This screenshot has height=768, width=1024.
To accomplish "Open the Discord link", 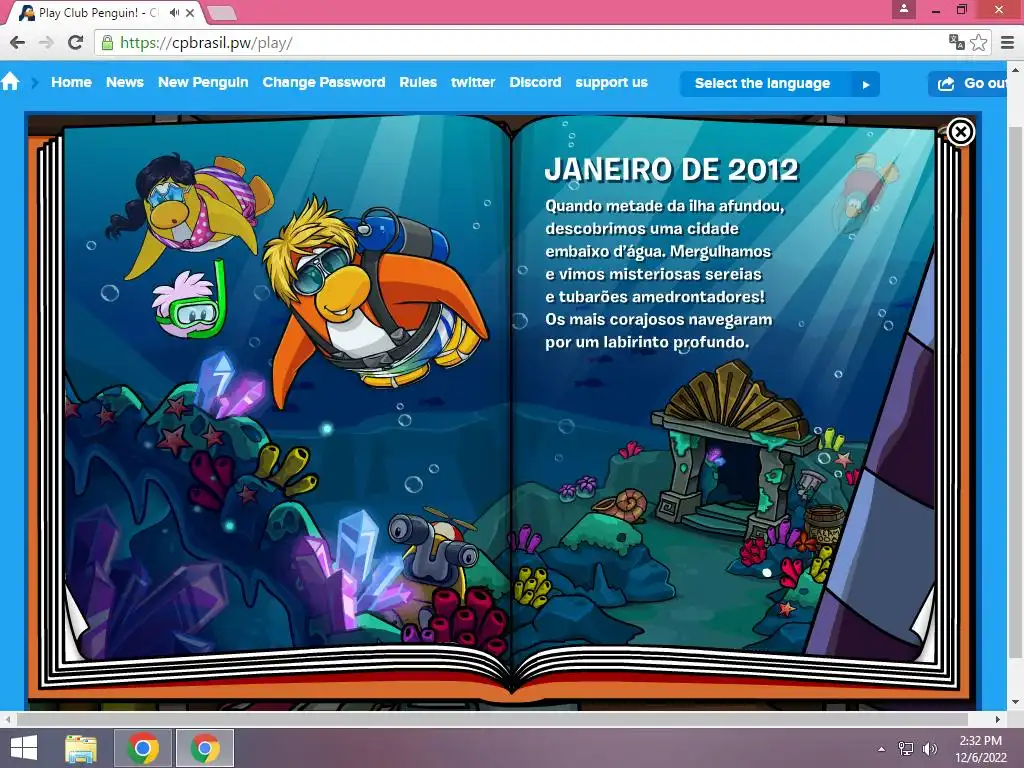I will pyautogui.click(x=535, y=82).
